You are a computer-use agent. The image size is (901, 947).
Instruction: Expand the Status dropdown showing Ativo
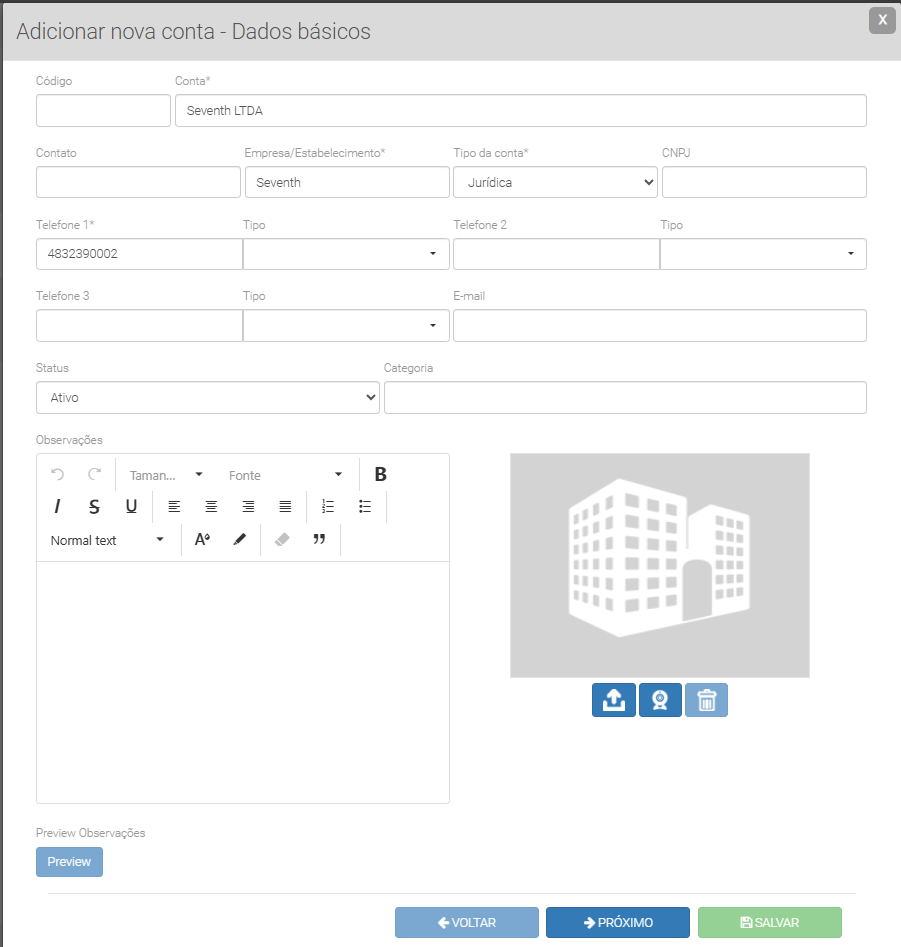pos(208,397)
